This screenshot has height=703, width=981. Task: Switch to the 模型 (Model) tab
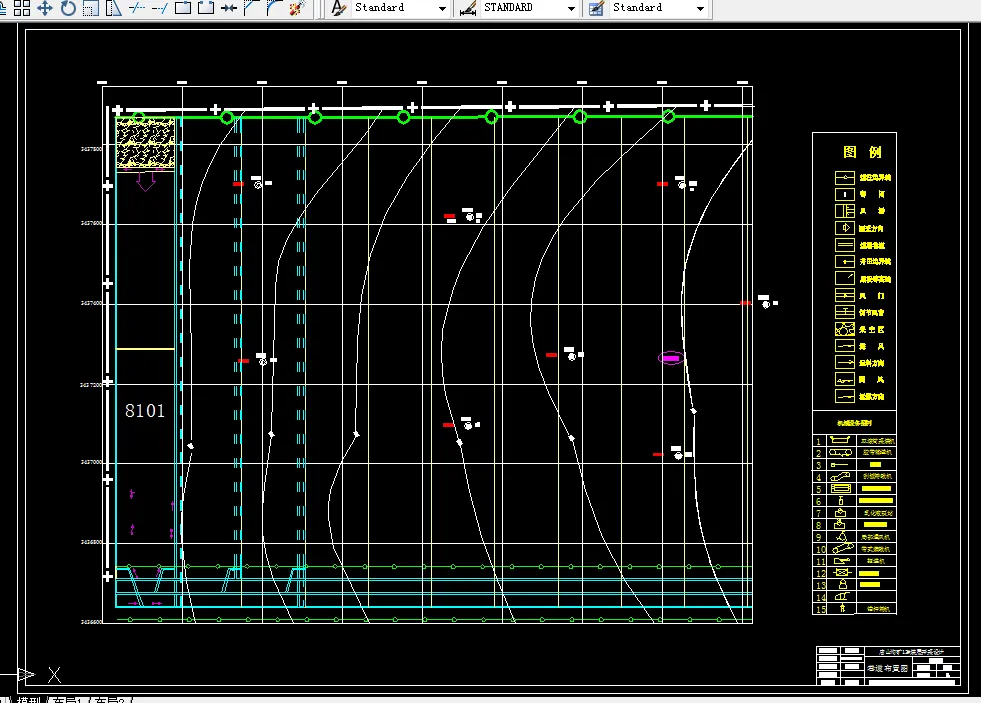(29, 700)
